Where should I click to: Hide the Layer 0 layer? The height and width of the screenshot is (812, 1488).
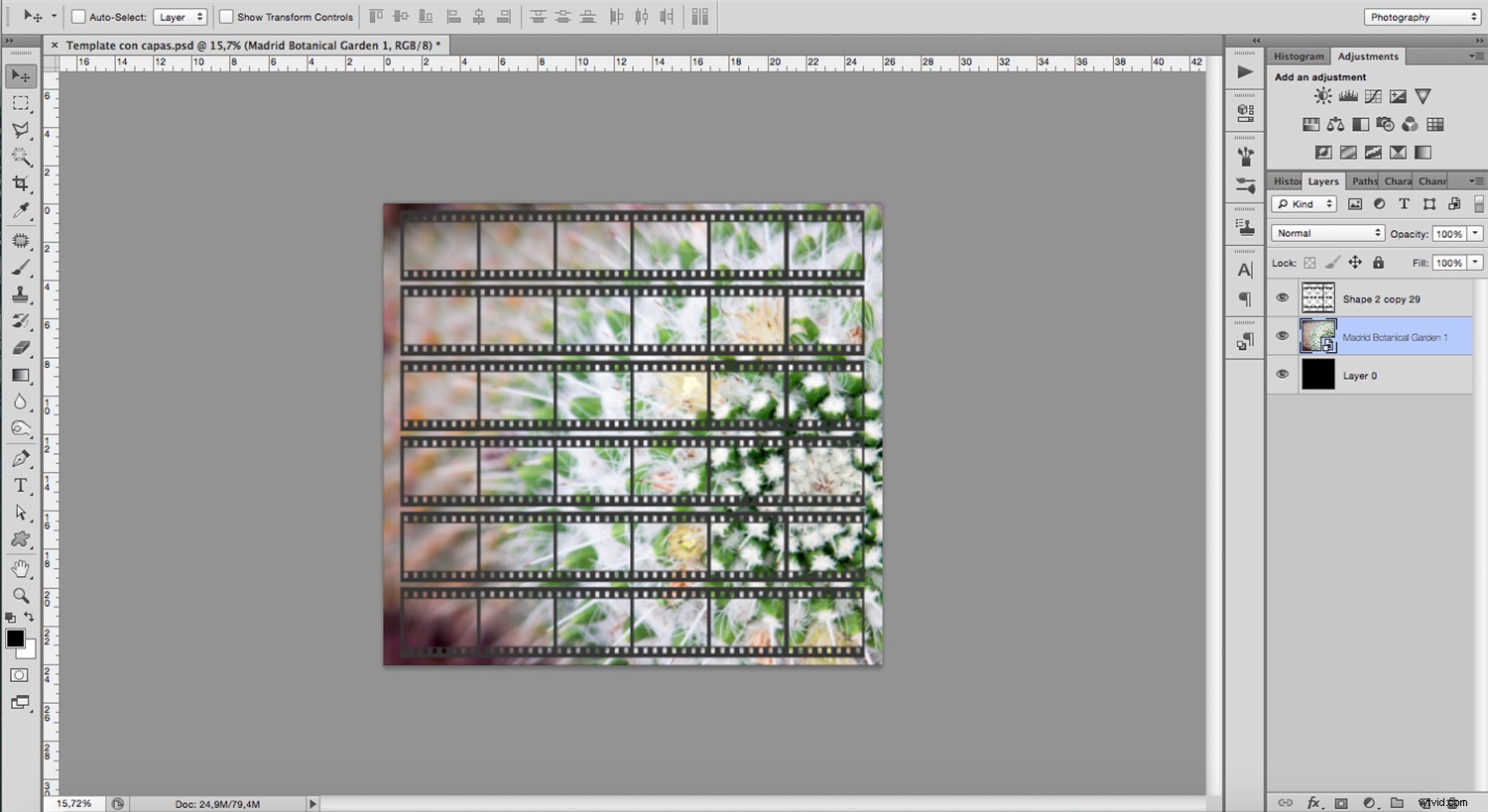(x=1282, y=374)
